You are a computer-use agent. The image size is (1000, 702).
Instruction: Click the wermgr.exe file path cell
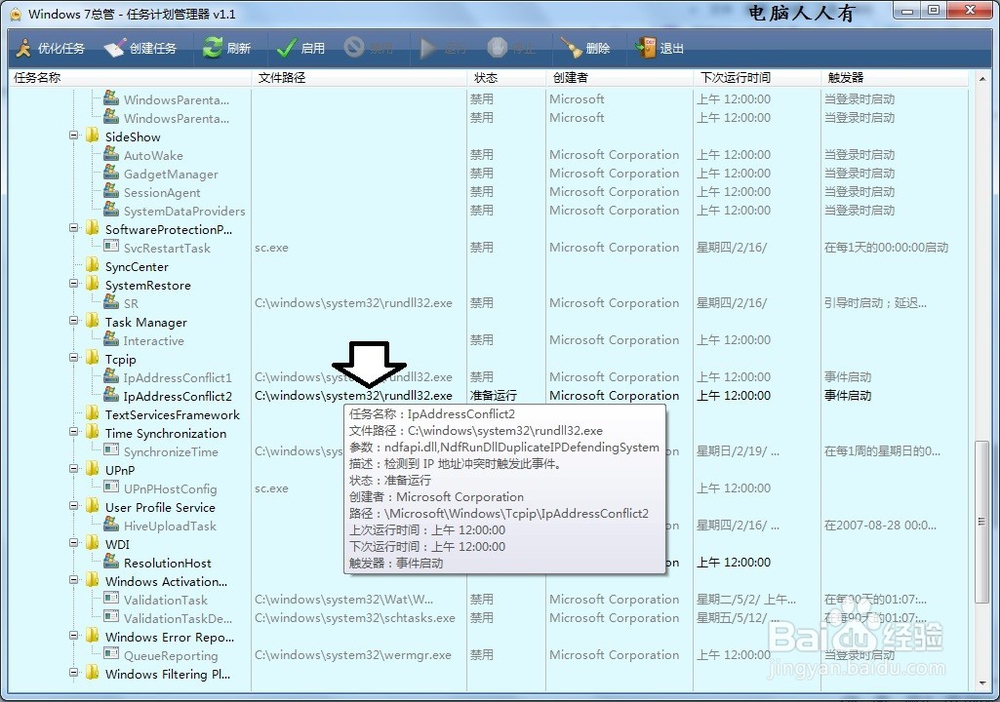[x=353, y=655]
